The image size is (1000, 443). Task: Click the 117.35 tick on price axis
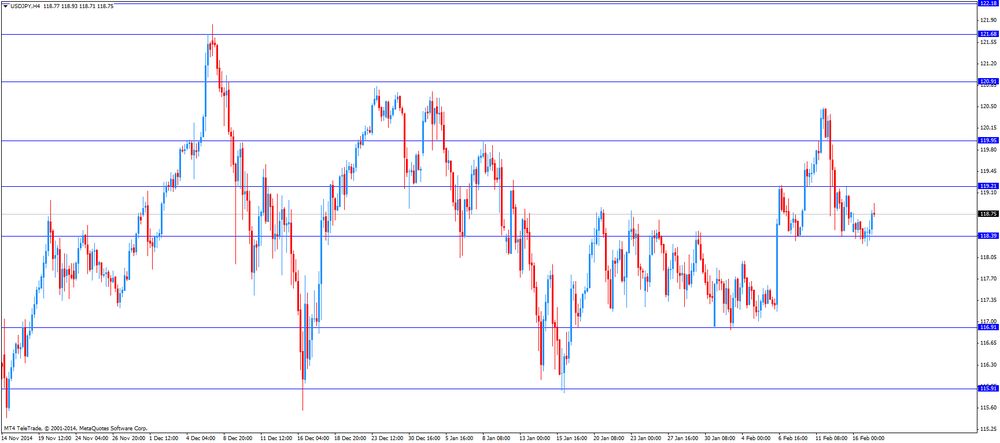989,300
